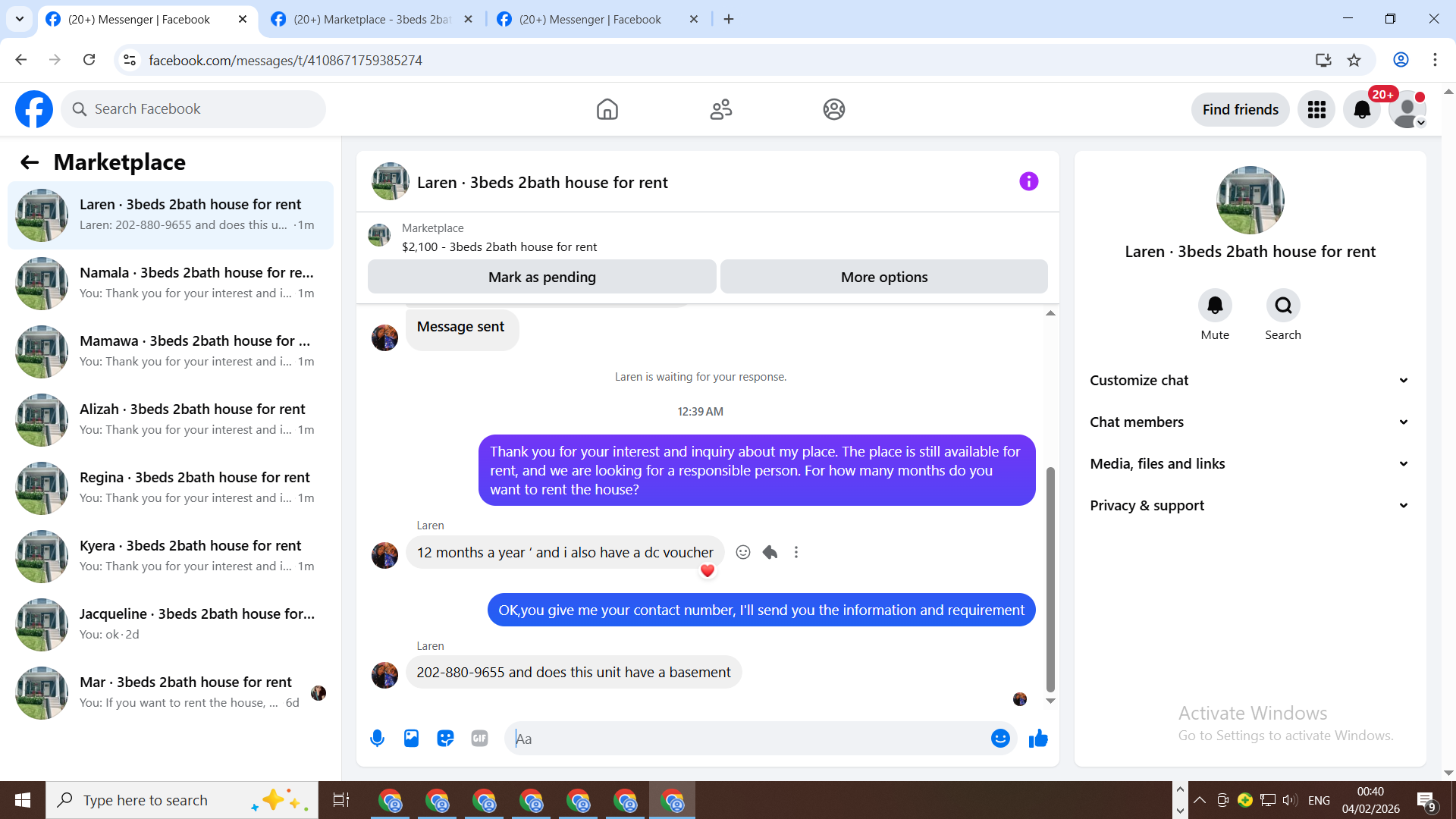
Task: Bookmark this page with the star
Action: (x=1354, y=60)
